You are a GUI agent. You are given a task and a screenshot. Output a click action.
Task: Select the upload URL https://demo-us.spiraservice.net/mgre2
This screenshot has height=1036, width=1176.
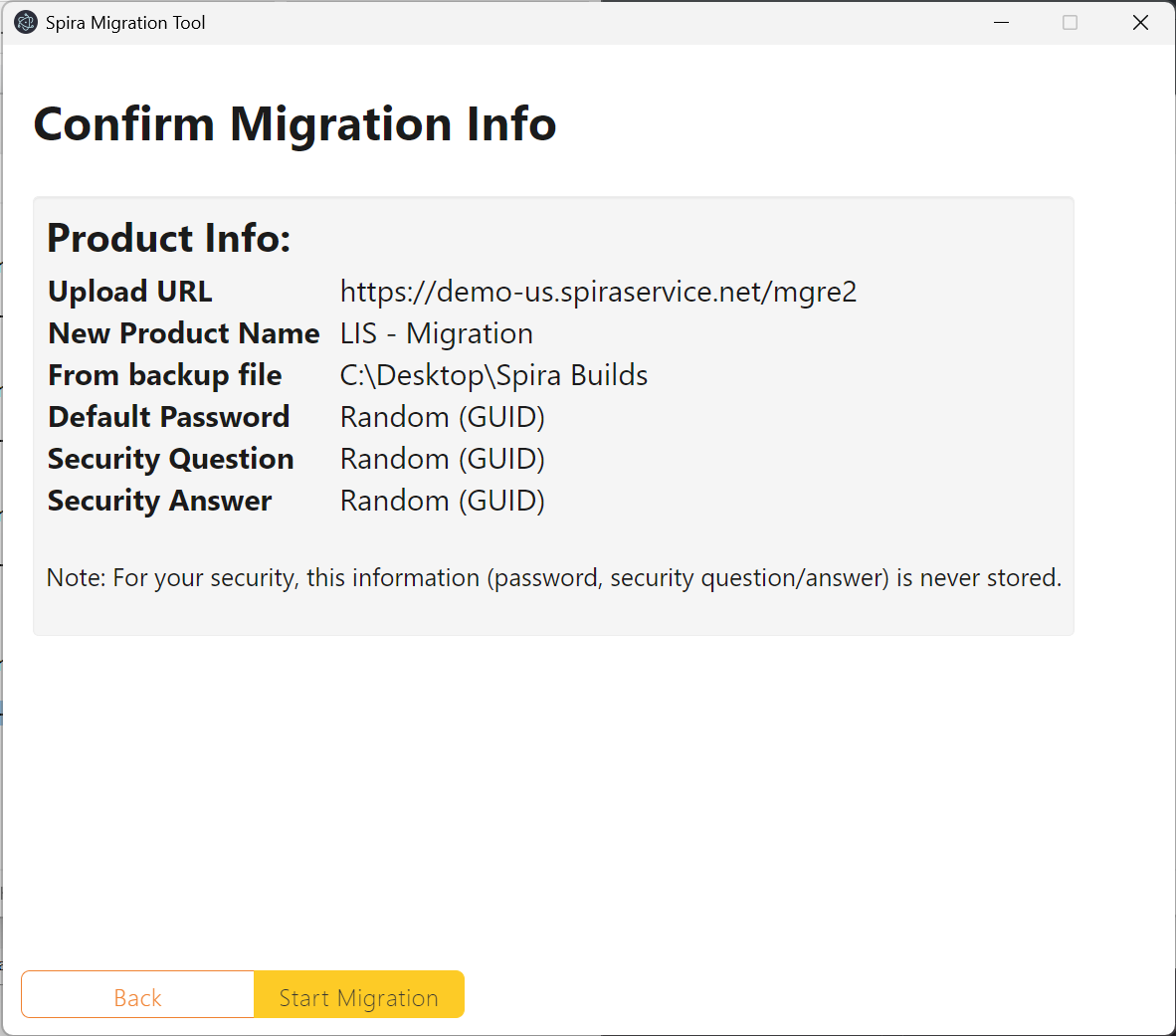[x=598, y=291]
